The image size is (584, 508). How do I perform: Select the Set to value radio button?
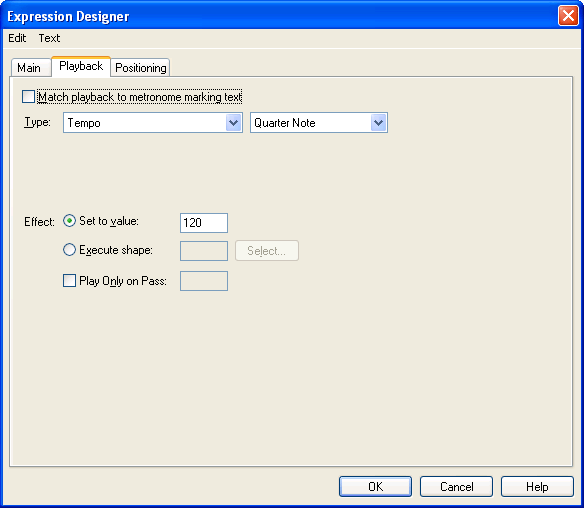(x=69, y=221)
